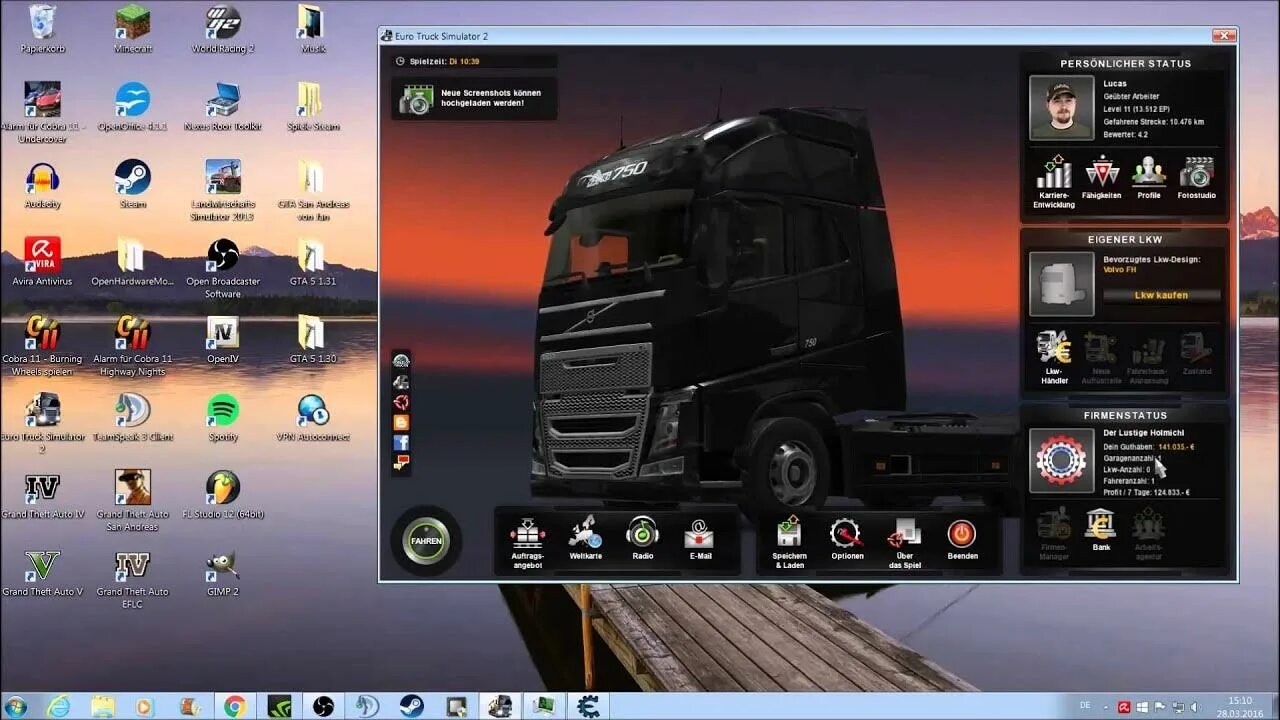Open Speichern & Laden menu

789,544
